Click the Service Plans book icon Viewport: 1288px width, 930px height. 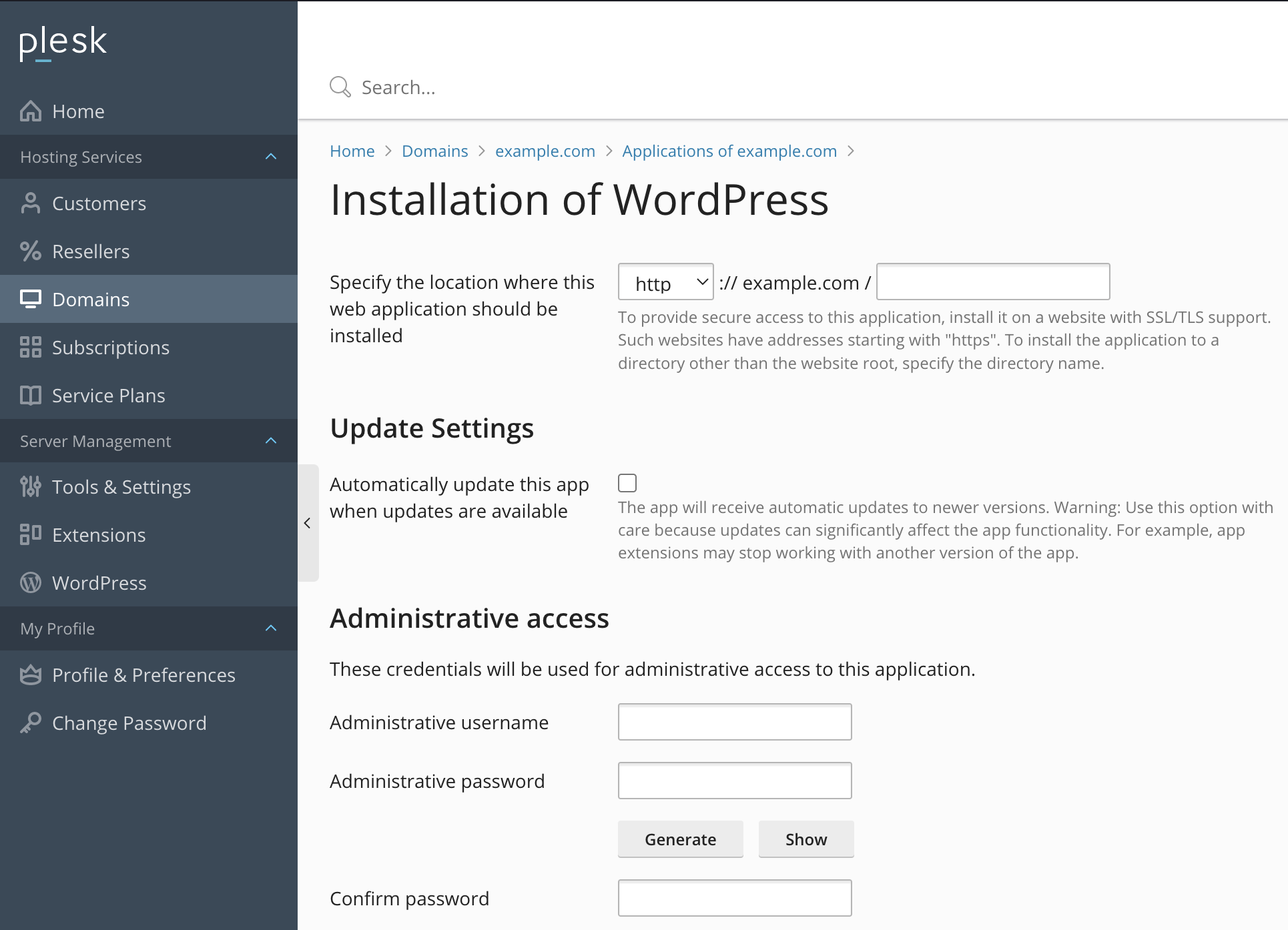tap(31, 396)
